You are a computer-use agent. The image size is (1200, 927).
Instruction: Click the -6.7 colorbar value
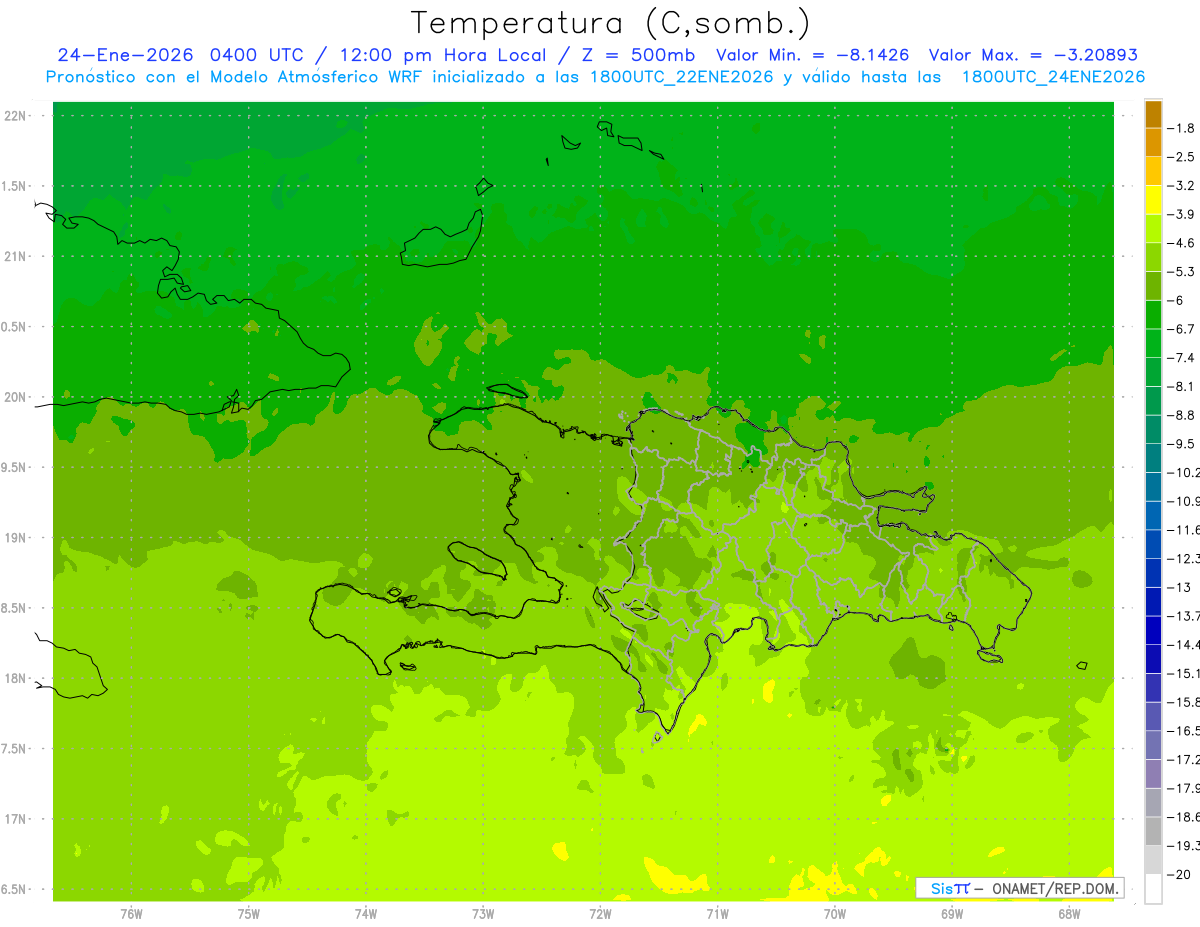[x=1181, y=329]
